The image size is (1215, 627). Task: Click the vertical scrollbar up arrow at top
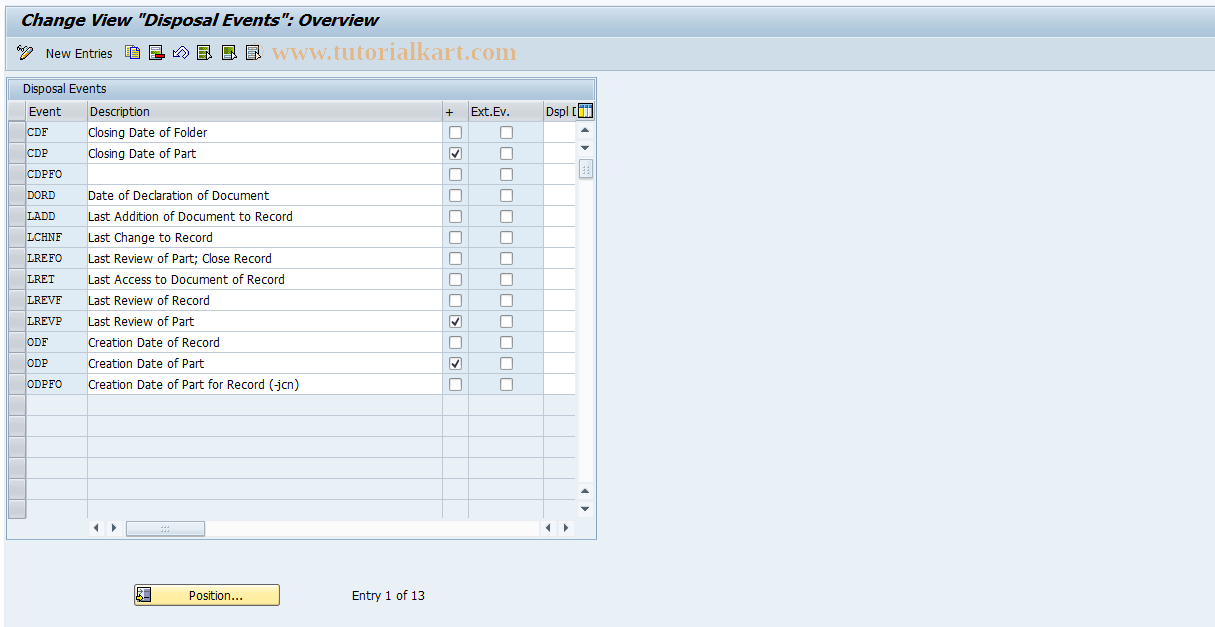(x=585, y=130)
